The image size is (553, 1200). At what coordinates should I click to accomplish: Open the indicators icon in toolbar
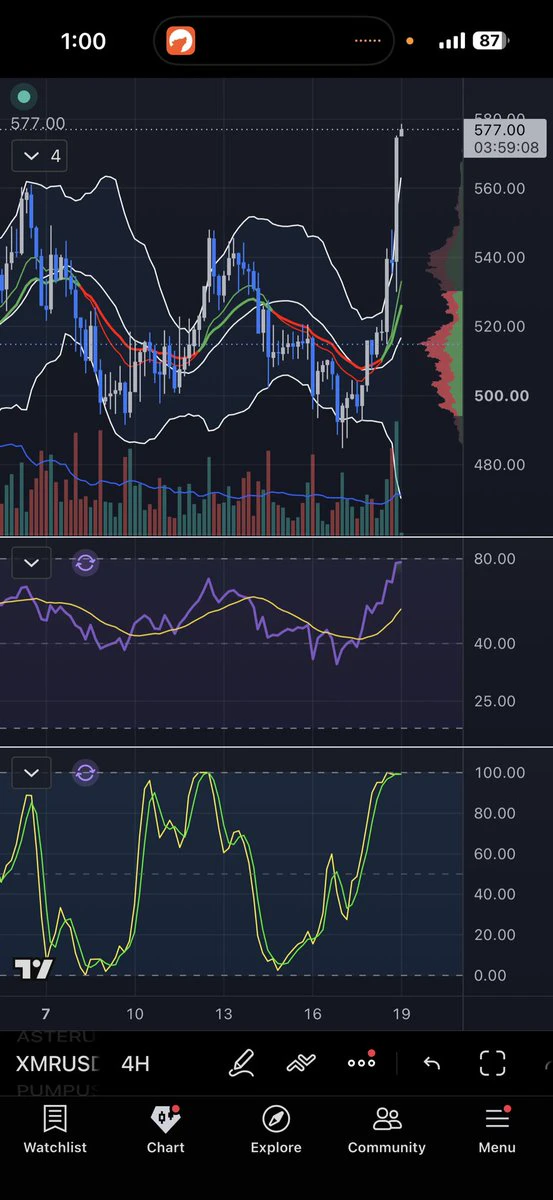pos(301,1063)
